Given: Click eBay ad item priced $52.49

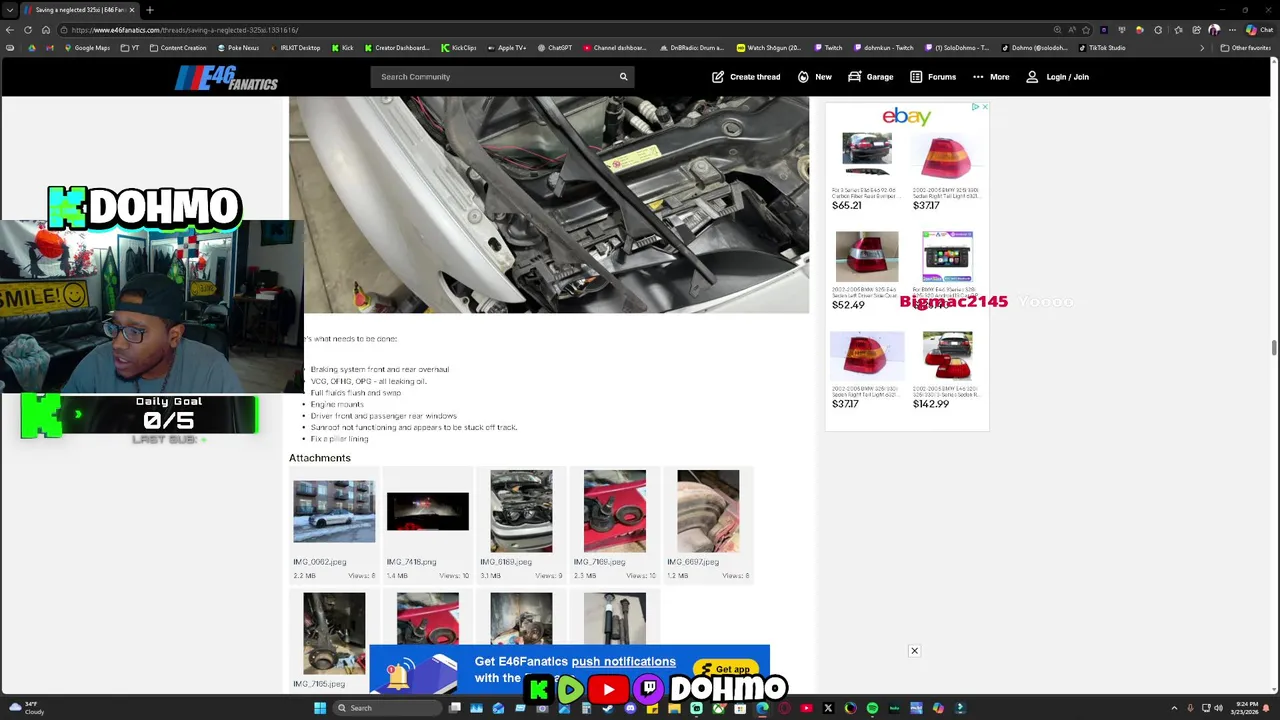Looking at the screenshot, I should (867, 270).
